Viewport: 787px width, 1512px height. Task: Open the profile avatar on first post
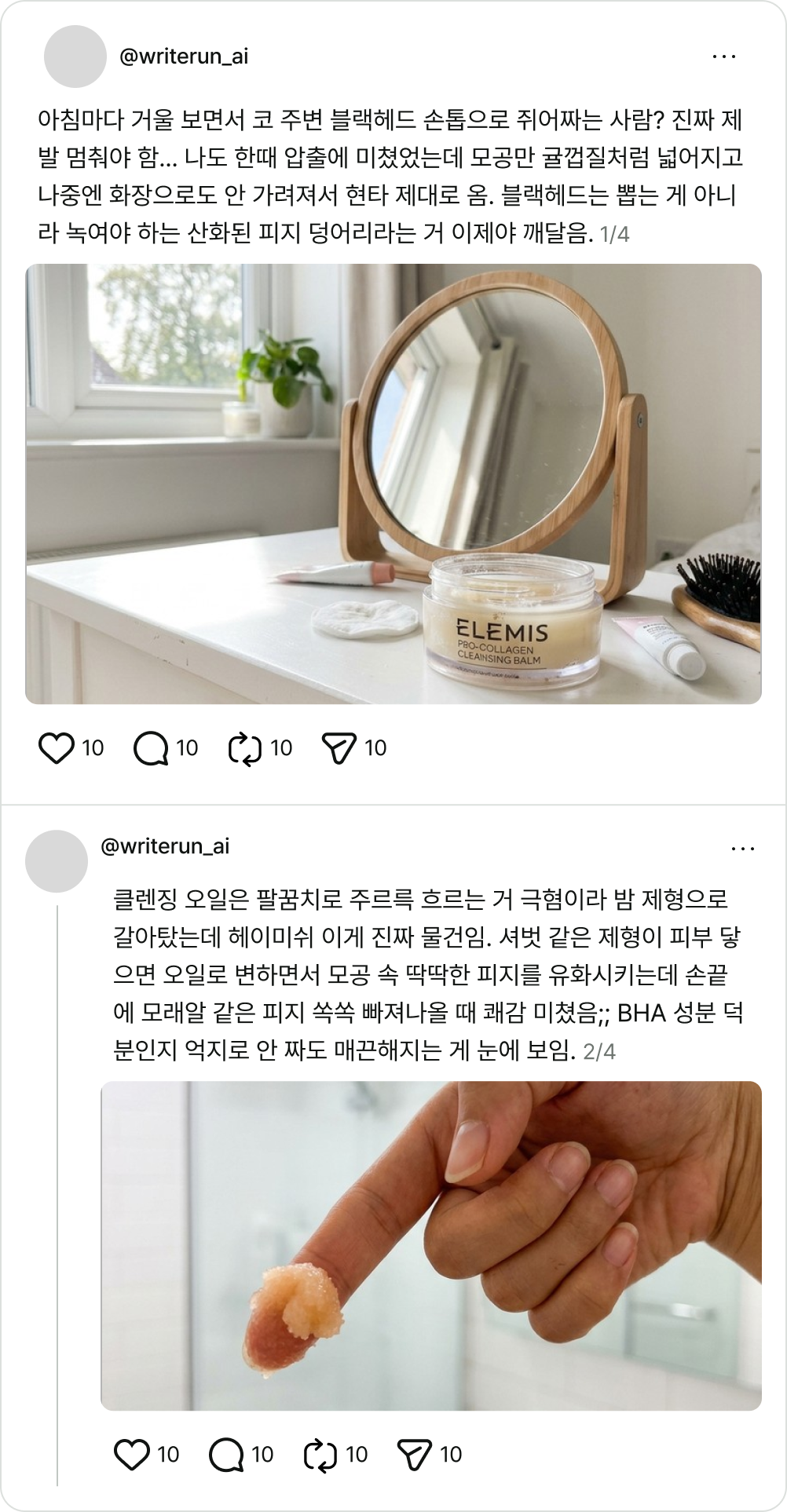(75, 57)
